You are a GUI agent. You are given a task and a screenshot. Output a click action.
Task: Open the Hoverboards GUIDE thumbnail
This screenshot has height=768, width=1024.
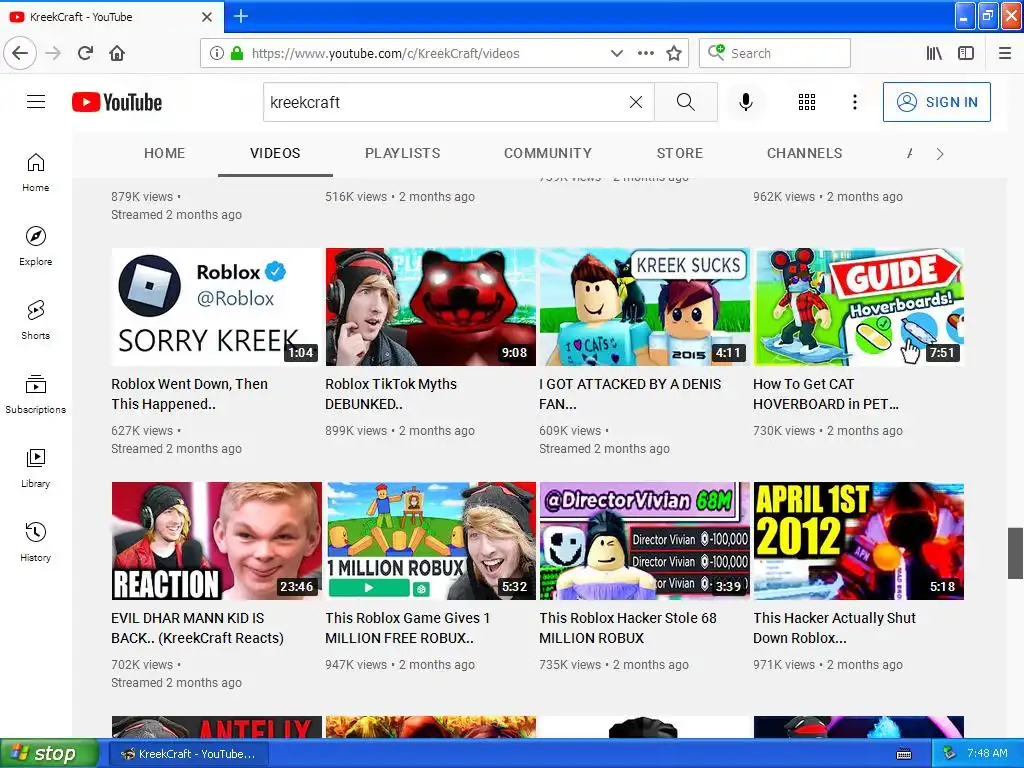click(858, 306)
